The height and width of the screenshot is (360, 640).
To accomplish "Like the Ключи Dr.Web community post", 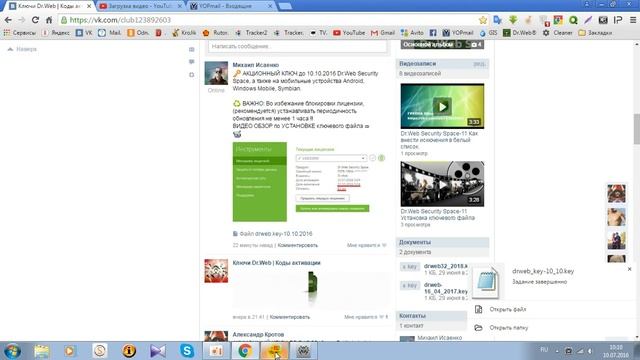I will (x=365, y=317).
